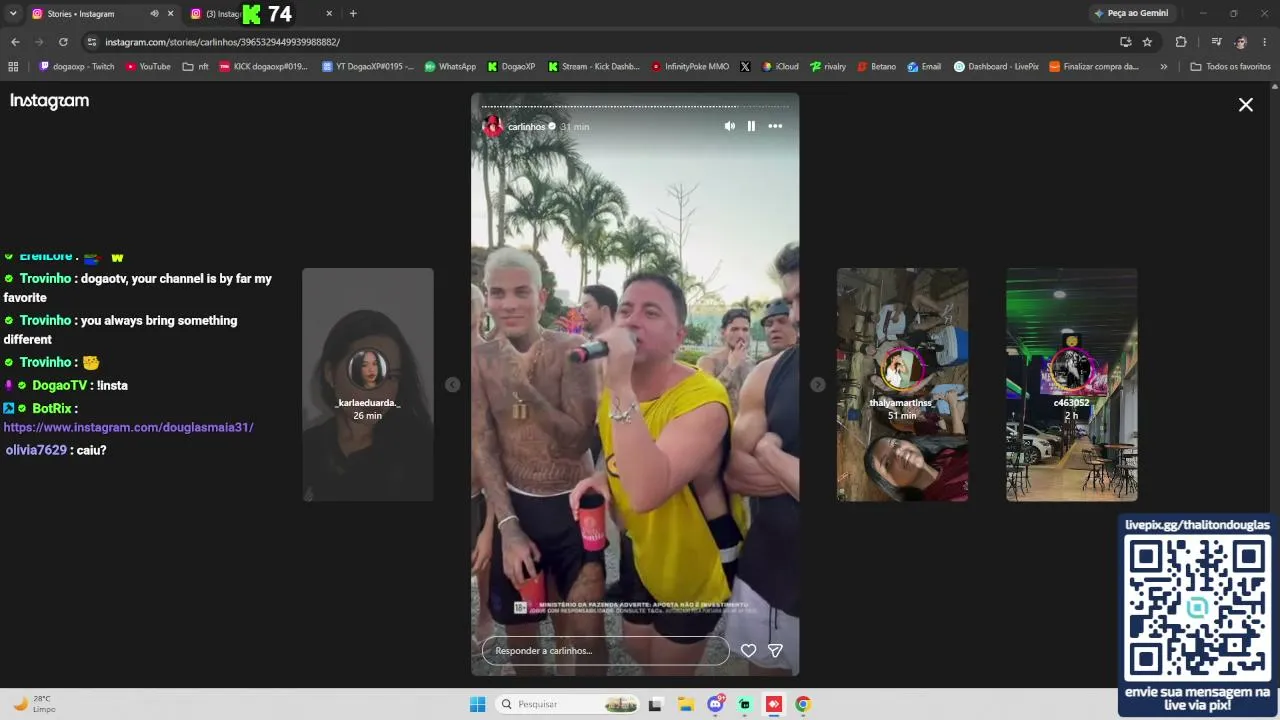Open the 'YT DogaoXP#0195' bookmark

click(368, 67)
